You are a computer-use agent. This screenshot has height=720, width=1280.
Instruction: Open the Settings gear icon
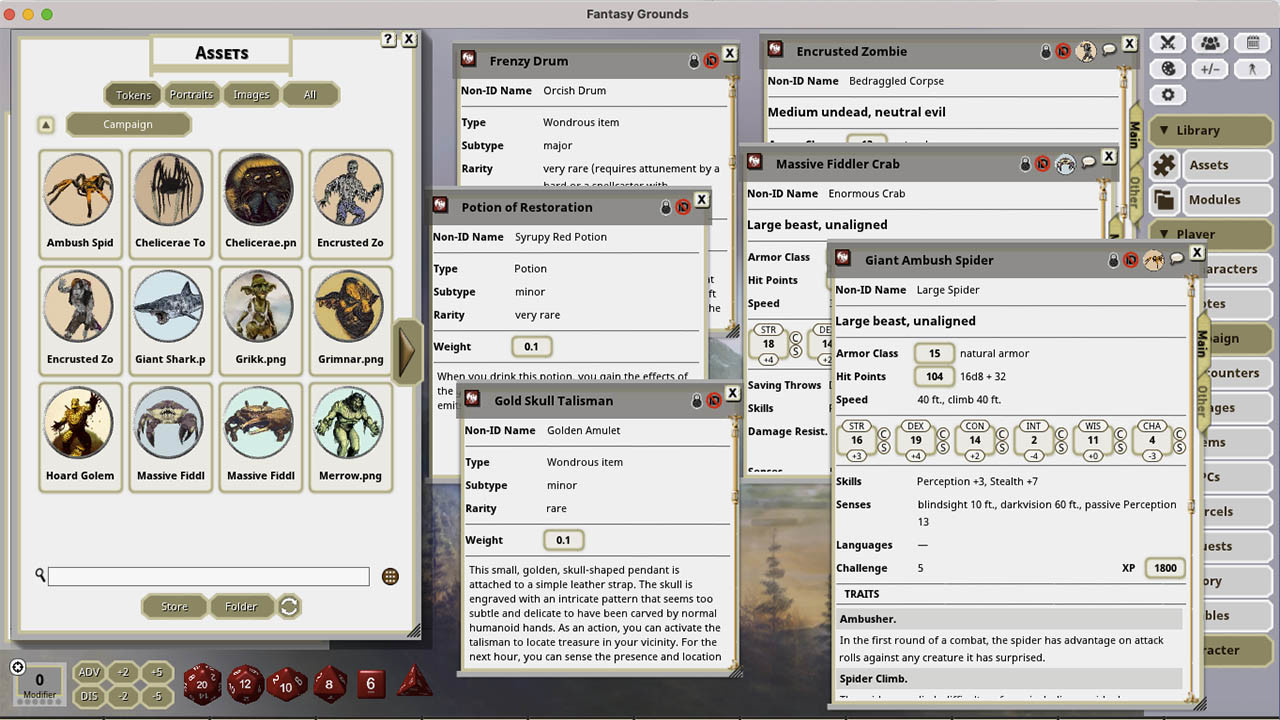(1167, 94)
